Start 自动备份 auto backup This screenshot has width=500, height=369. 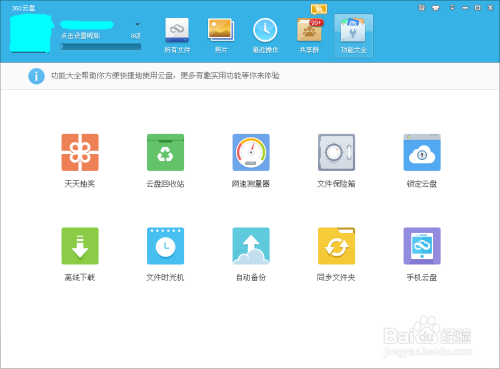(x=251, y=246)
